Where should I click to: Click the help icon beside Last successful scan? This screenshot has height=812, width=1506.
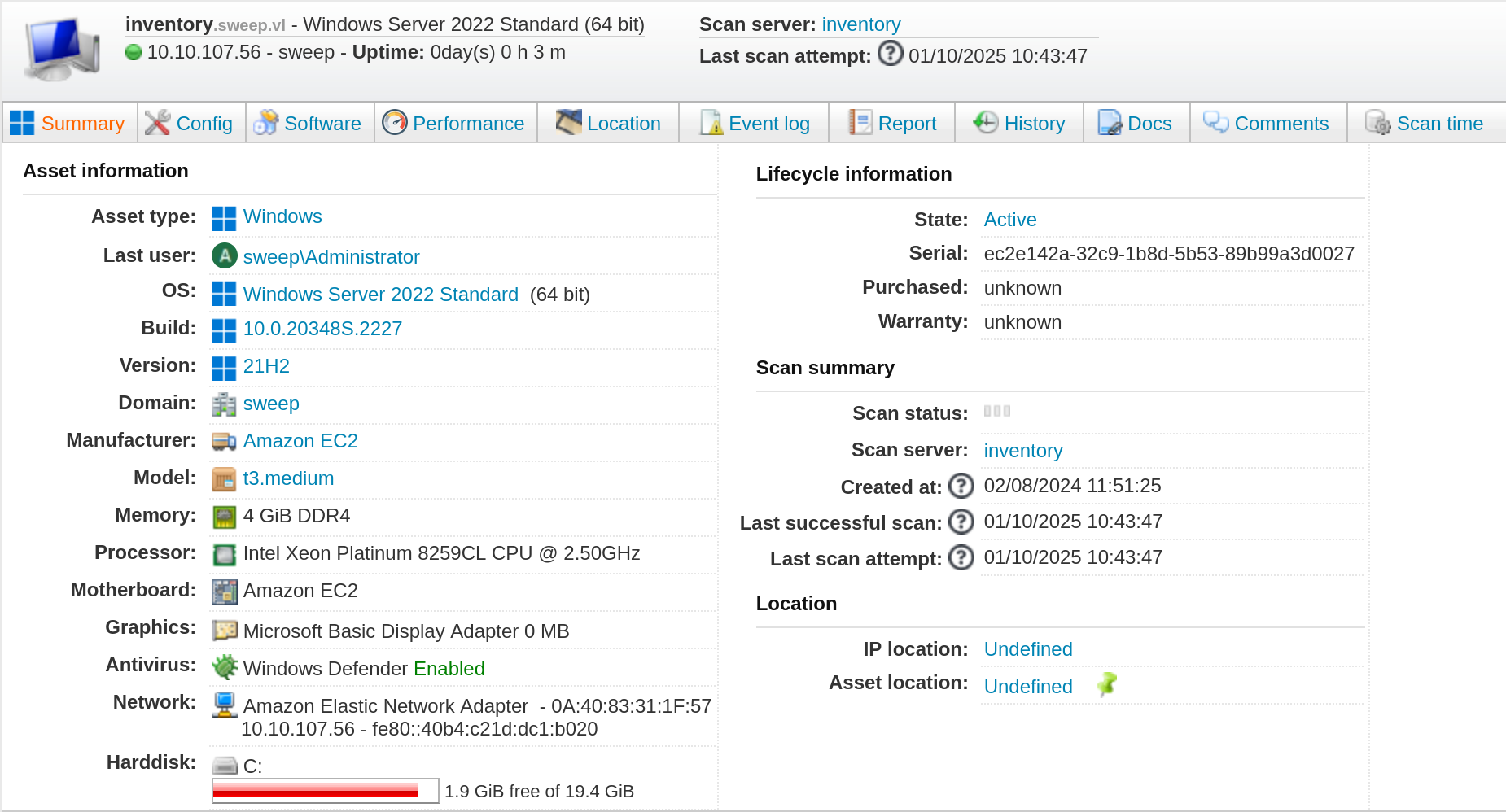pyautogui.click(x=961, y=522)
